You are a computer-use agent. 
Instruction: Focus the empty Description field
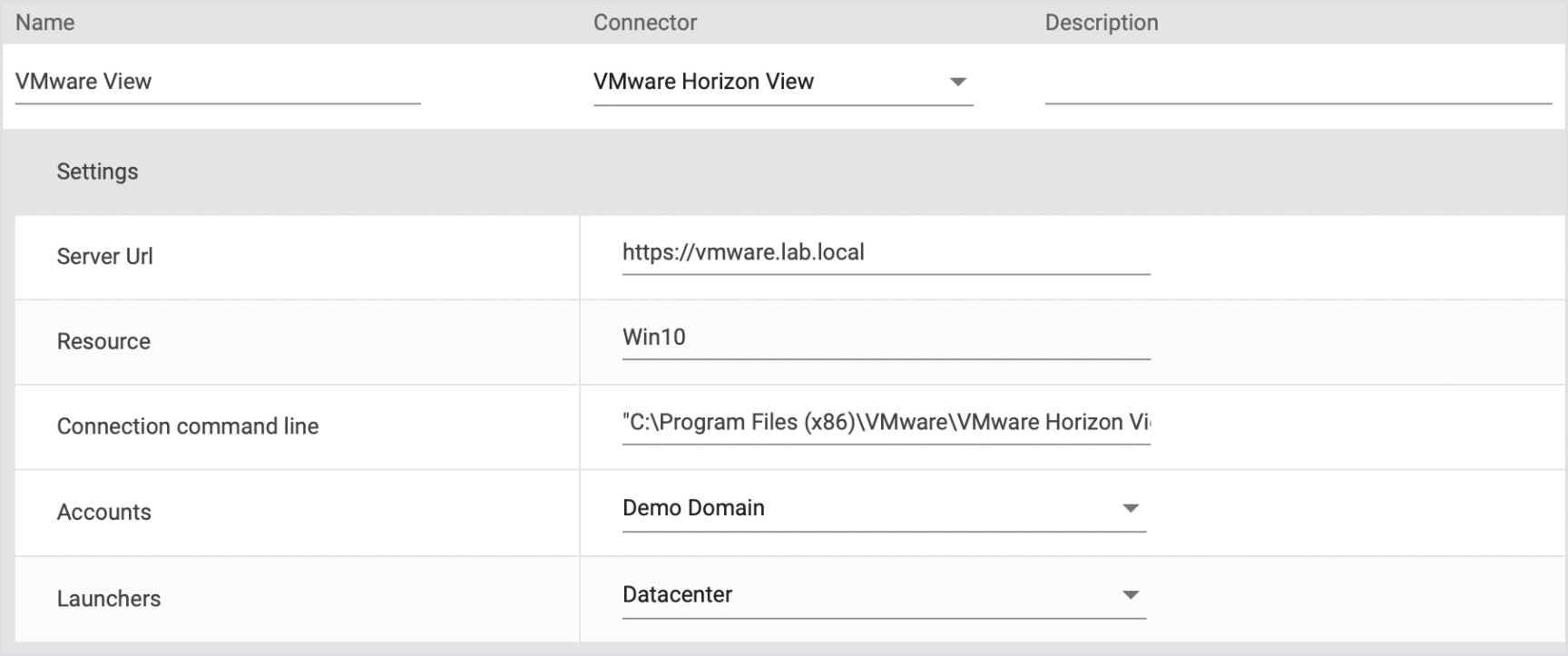(x=1297, y=83)
